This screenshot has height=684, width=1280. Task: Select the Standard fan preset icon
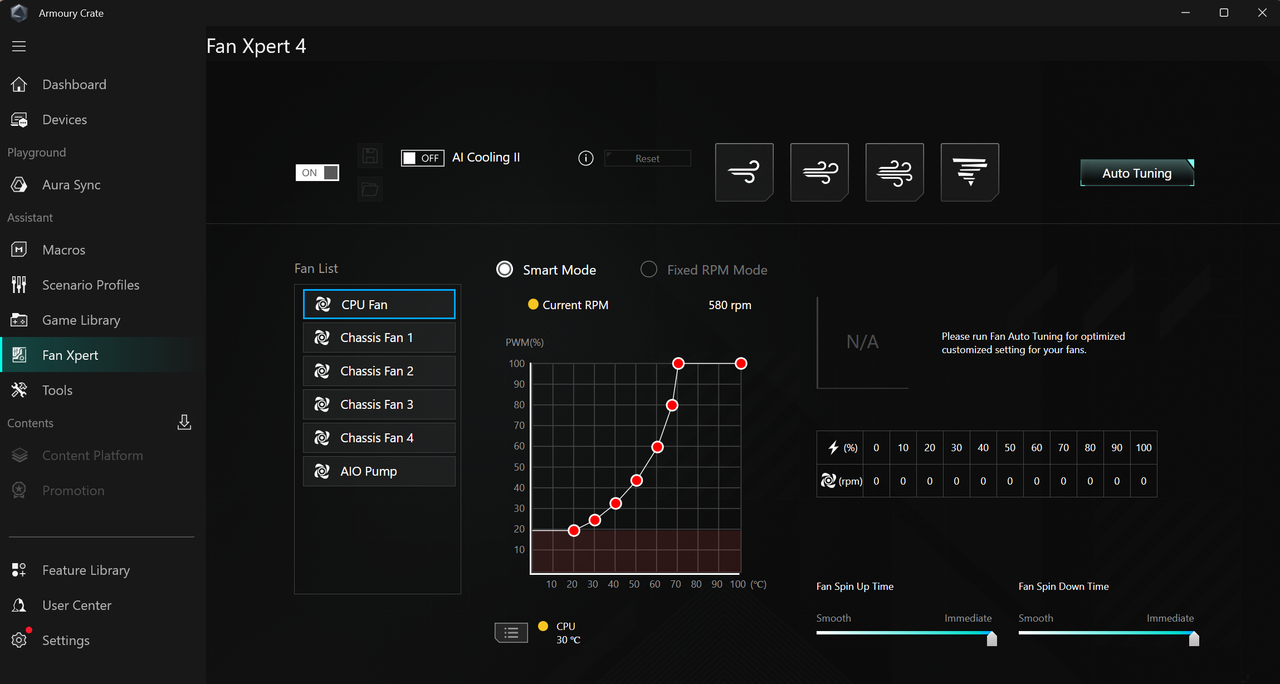(820, 172)
